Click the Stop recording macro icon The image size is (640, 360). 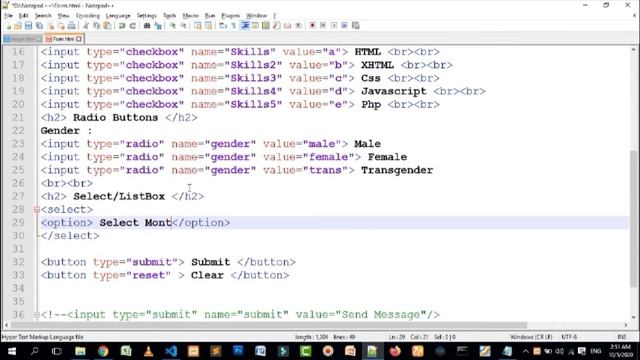[323, 26]
